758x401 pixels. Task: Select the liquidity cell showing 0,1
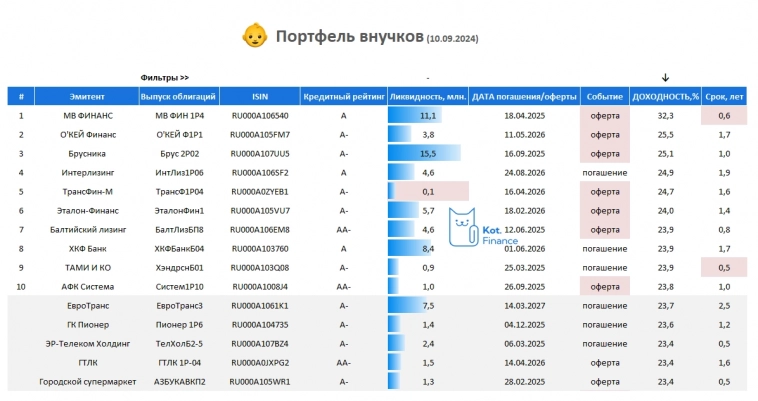click(428, 192)
